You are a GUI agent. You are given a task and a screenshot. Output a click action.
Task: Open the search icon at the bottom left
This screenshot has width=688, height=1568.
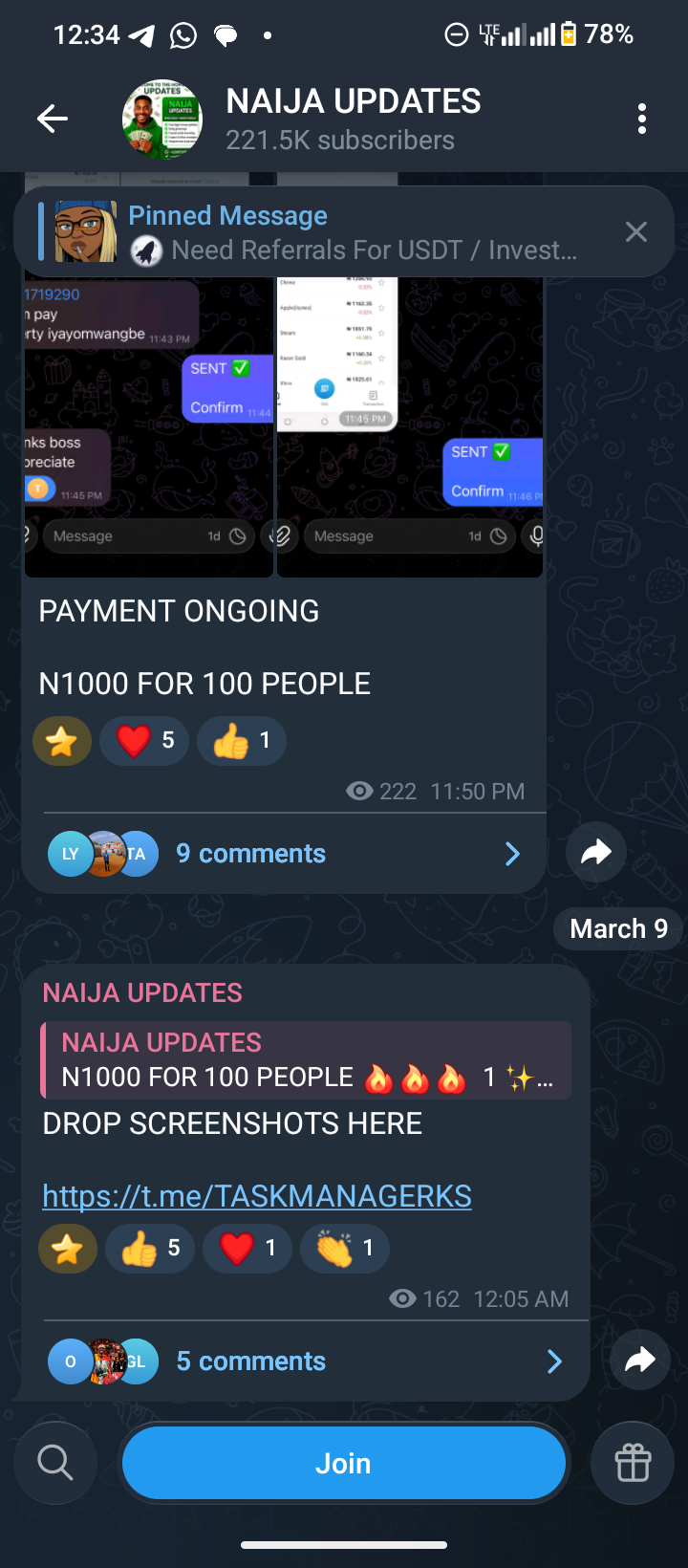(x=55, y=1463)
